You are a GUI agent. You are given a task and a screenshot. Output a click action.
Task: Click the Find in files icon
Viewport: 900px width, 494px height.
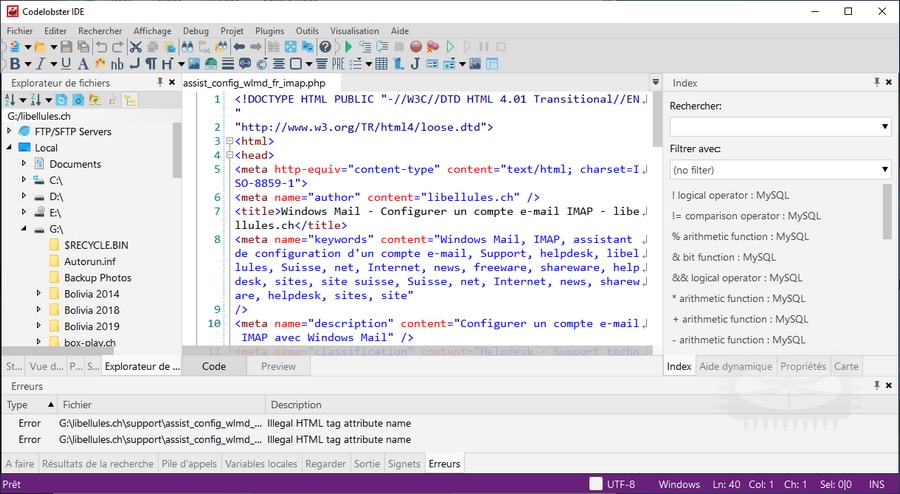[221, 47]
